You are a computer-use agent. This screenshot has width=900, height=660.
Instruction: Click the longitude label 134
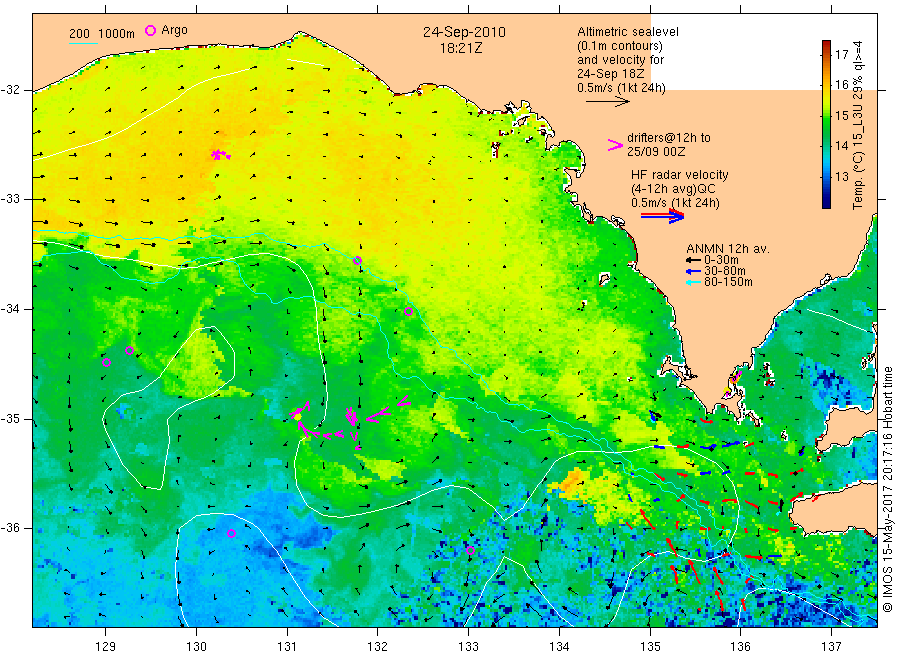click(x=559, y=647)
